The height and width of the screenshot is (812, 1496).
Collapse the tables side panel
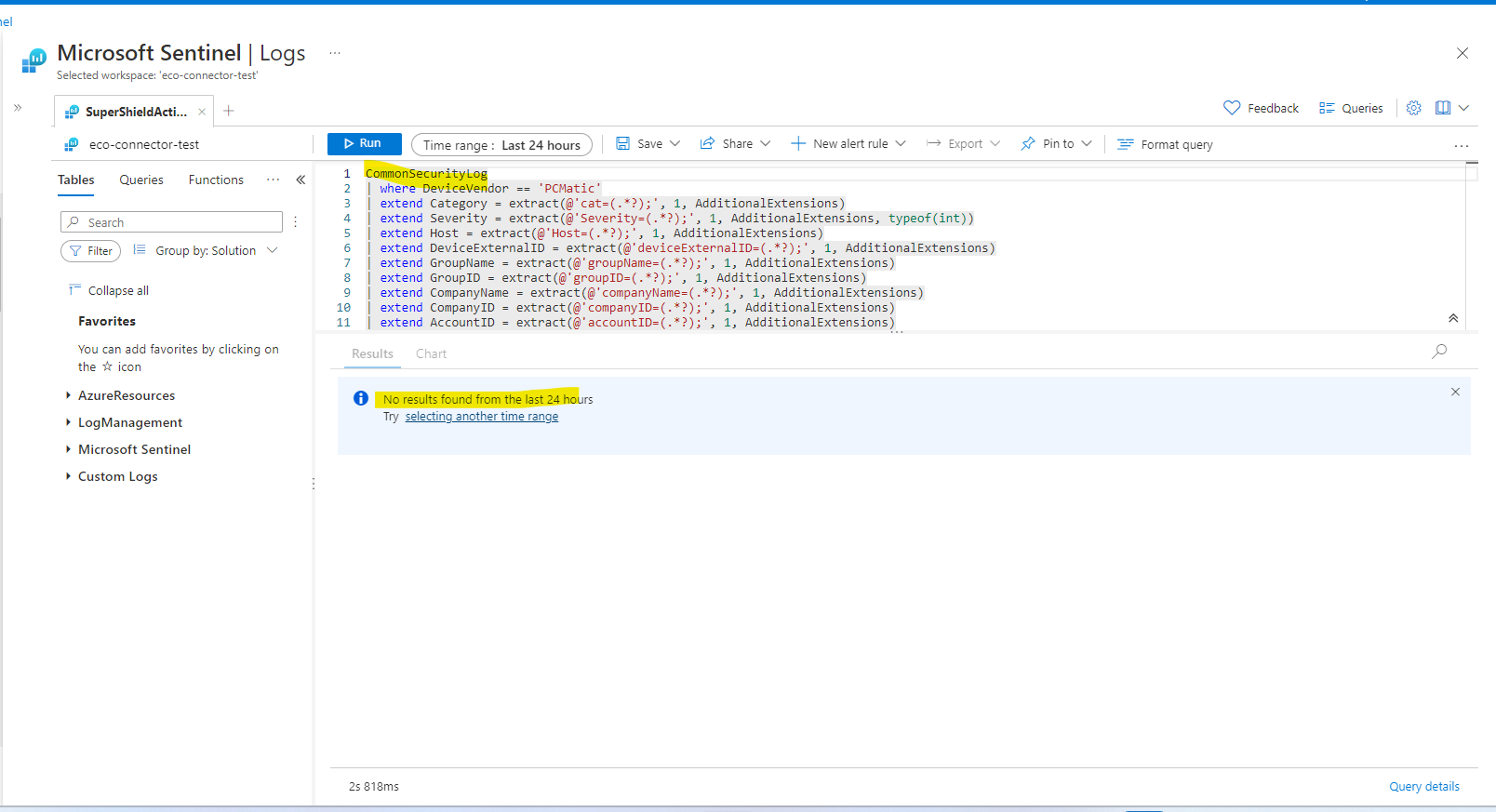point(301,180)
